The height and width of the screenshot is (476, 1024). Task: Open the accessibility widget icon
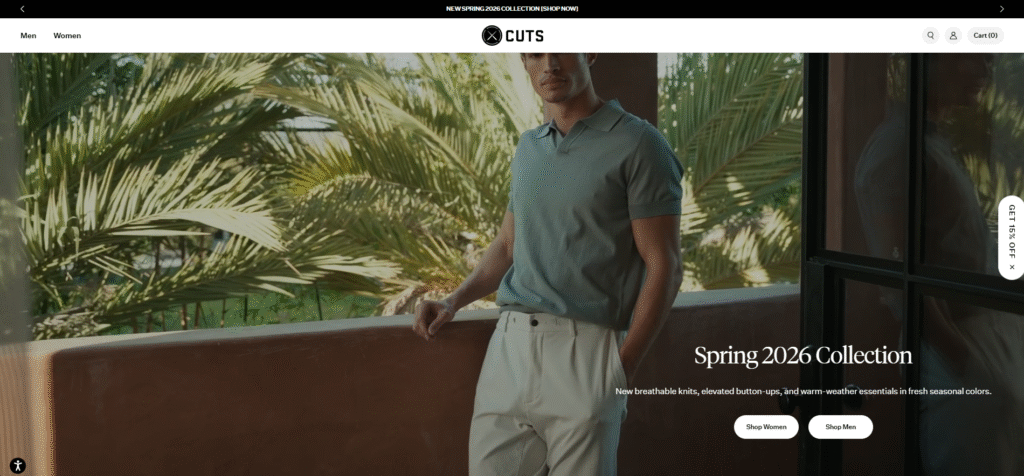pyautogui.click(x=18, y=466)
